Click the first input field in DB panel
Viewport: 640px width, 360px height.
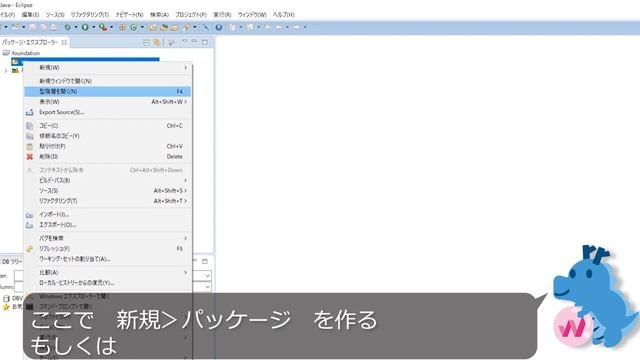coord(19,276)
